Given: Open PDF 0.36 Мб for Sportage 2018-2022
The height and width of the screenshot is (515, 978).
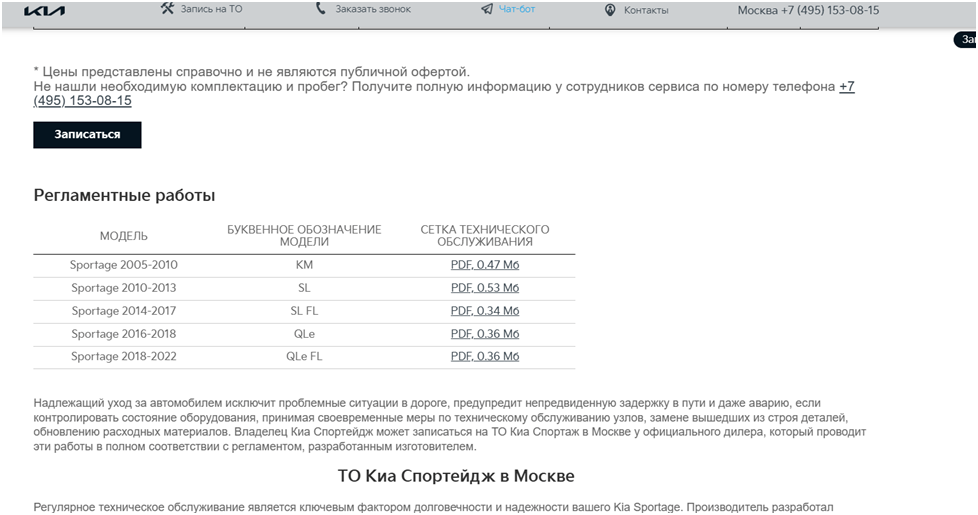Looking at the screenshot, I should click(485, 357).
